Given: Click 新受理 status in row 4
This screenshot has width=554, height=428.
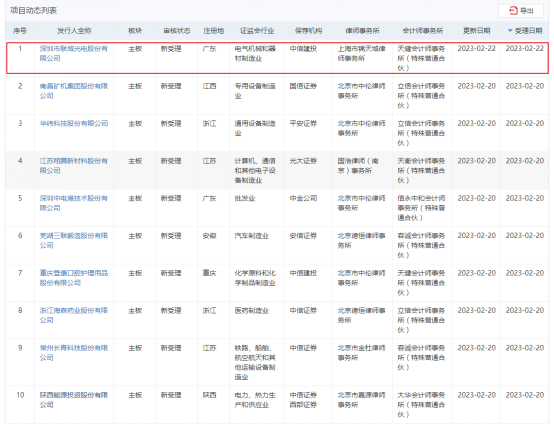Looking at the screenshot, I should (x=171, y=161).
